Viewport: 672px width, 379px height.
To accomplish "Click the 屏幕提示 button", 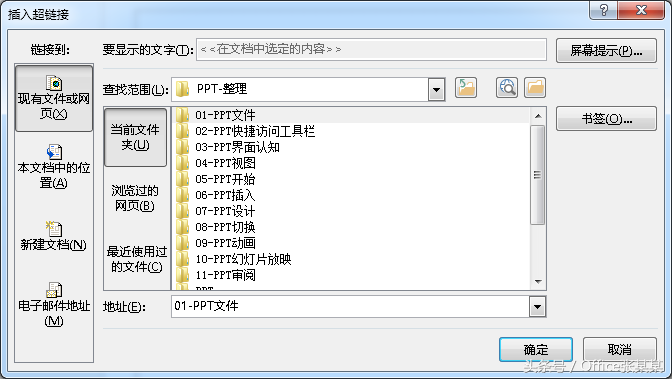I will tap(606, 51).
